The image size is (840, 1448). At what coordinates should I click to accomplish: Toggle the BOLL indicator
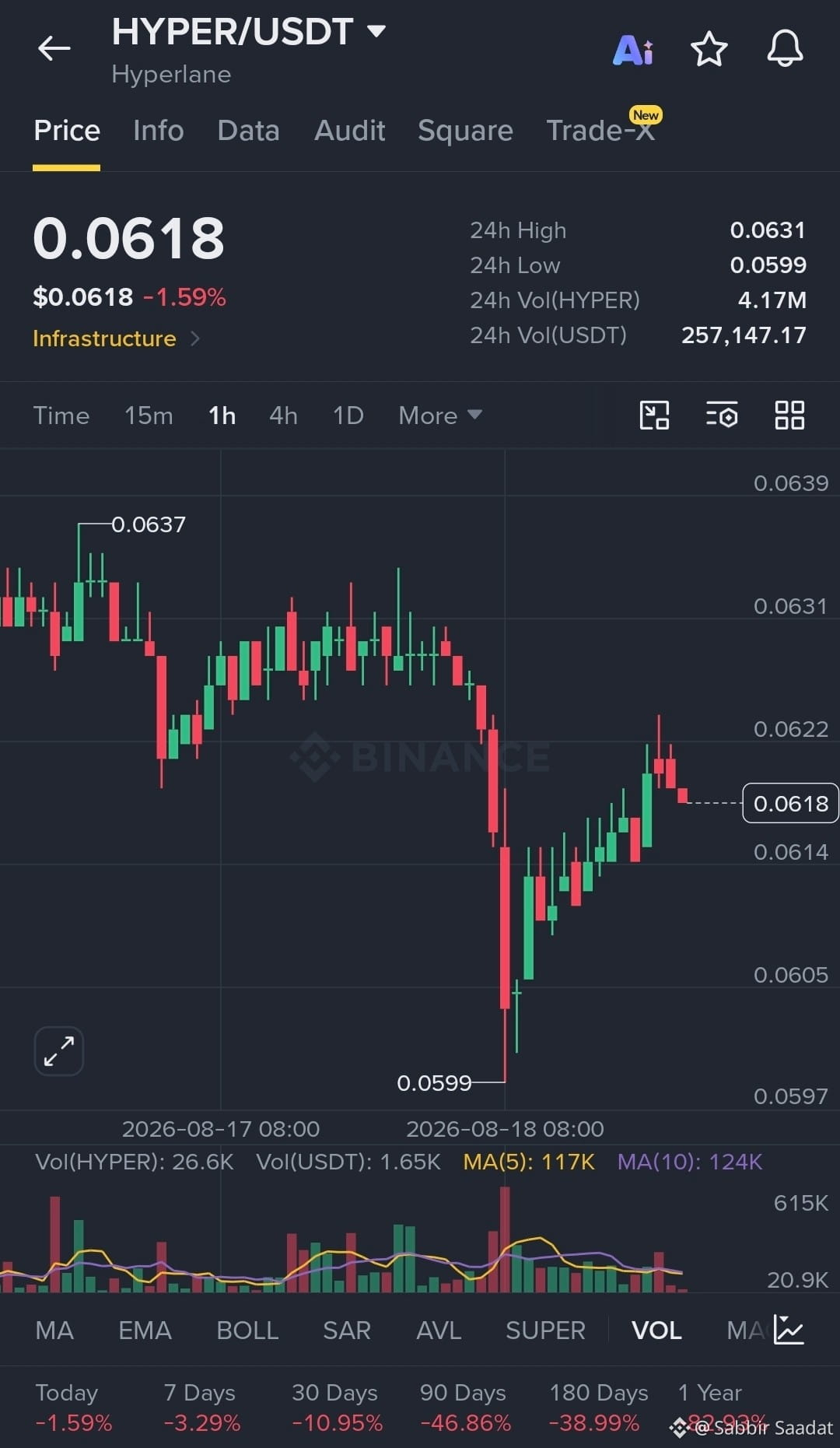point(247,1331)
